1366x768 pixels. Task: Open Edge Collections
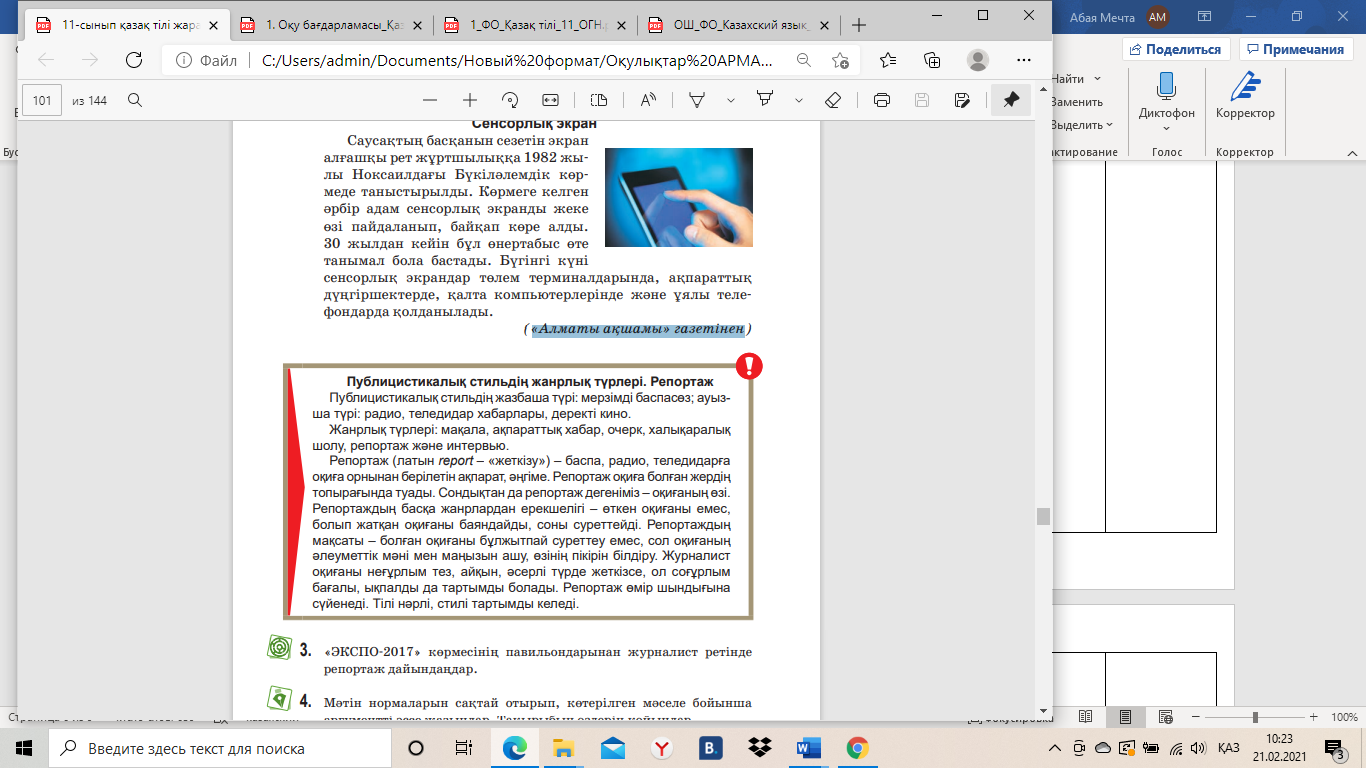coord(933,60)
